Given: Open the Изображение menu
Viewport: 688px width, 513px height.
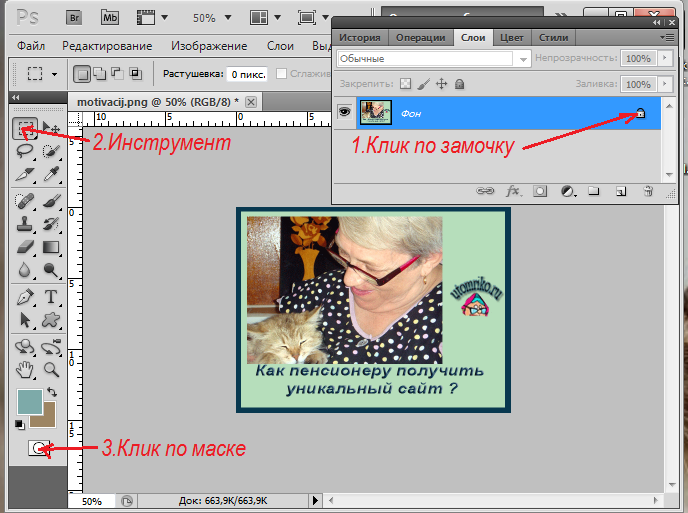Looking at the screenshot, I should pyautogui.click(x=208, y=46).
